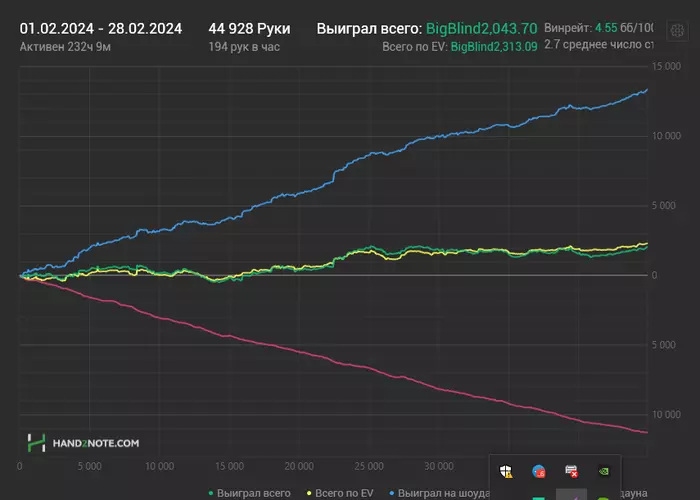Click the date range 01.02.2024 - 28.02.2024

coord(101,29)
